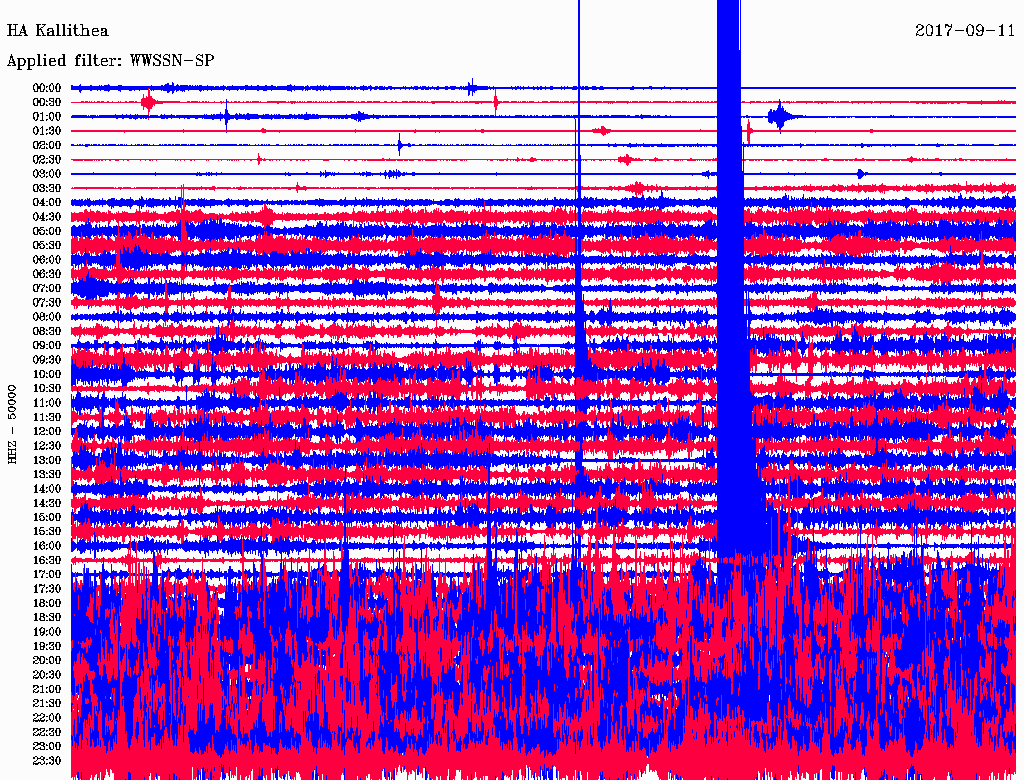Click the 17:00 time label

coord(47,574)
